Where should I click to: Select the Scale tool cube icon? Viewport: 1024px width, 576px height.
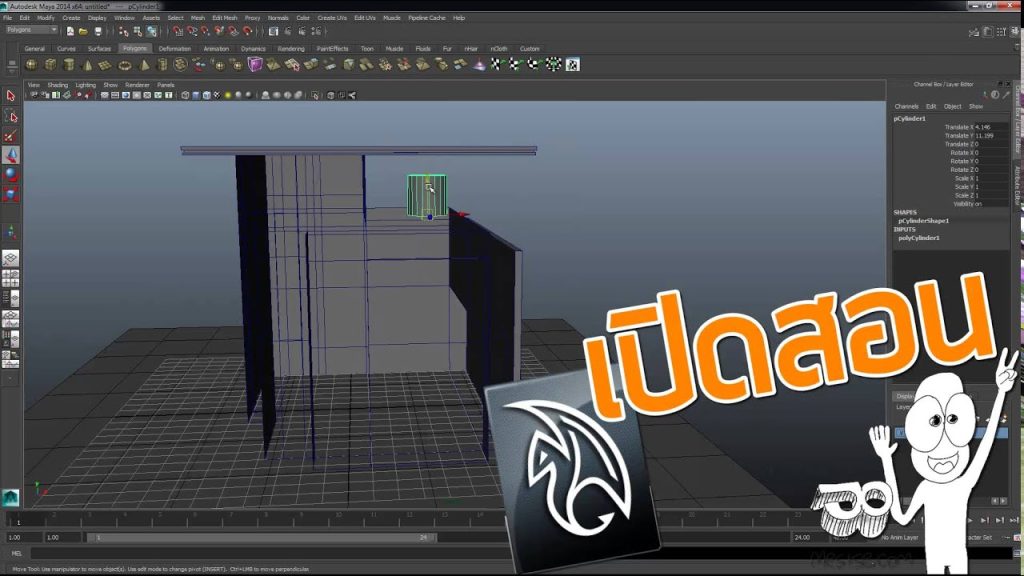click(x=10, y=194)
